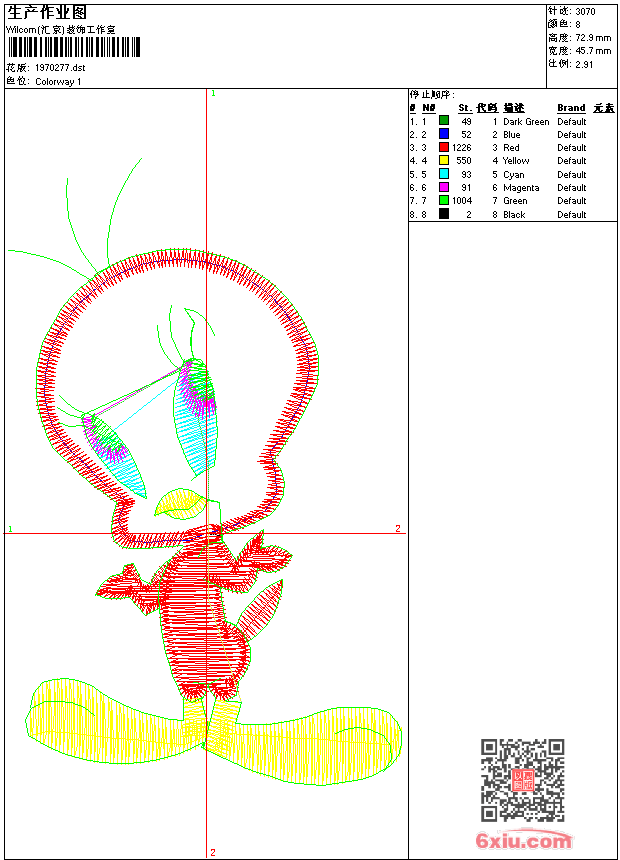Click the barcode under the Wilcom heading

click(x=73, y=47)
